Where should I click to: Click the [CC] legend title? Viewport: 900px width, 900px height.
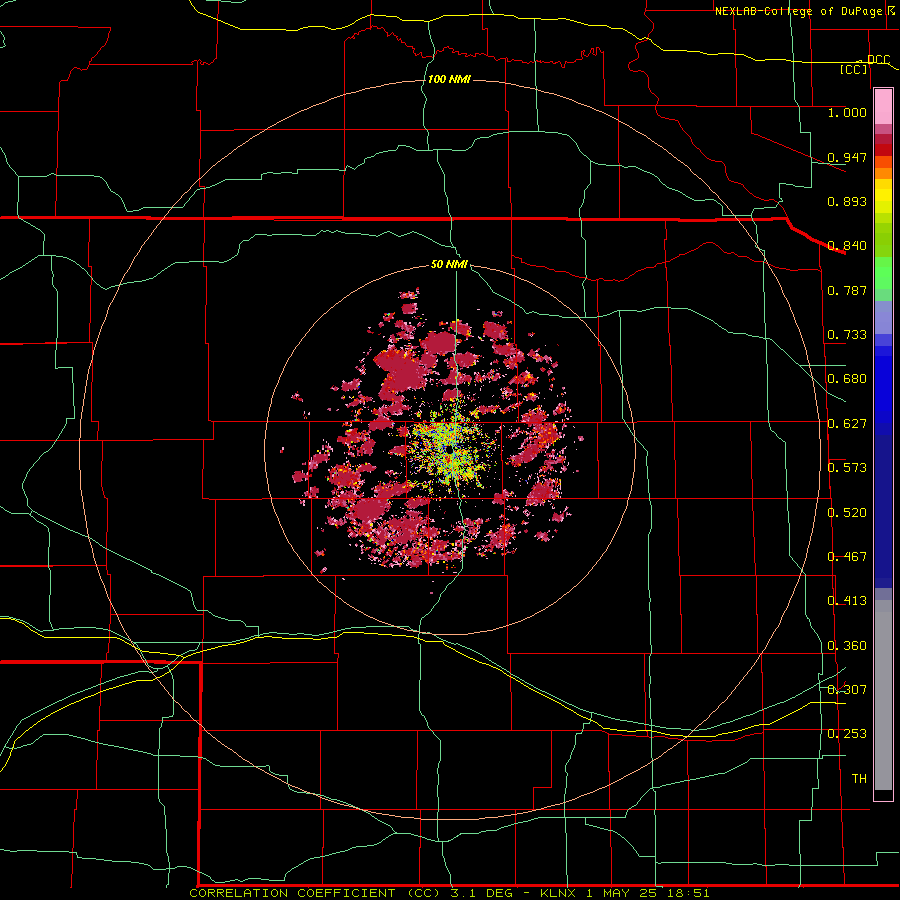854,69
